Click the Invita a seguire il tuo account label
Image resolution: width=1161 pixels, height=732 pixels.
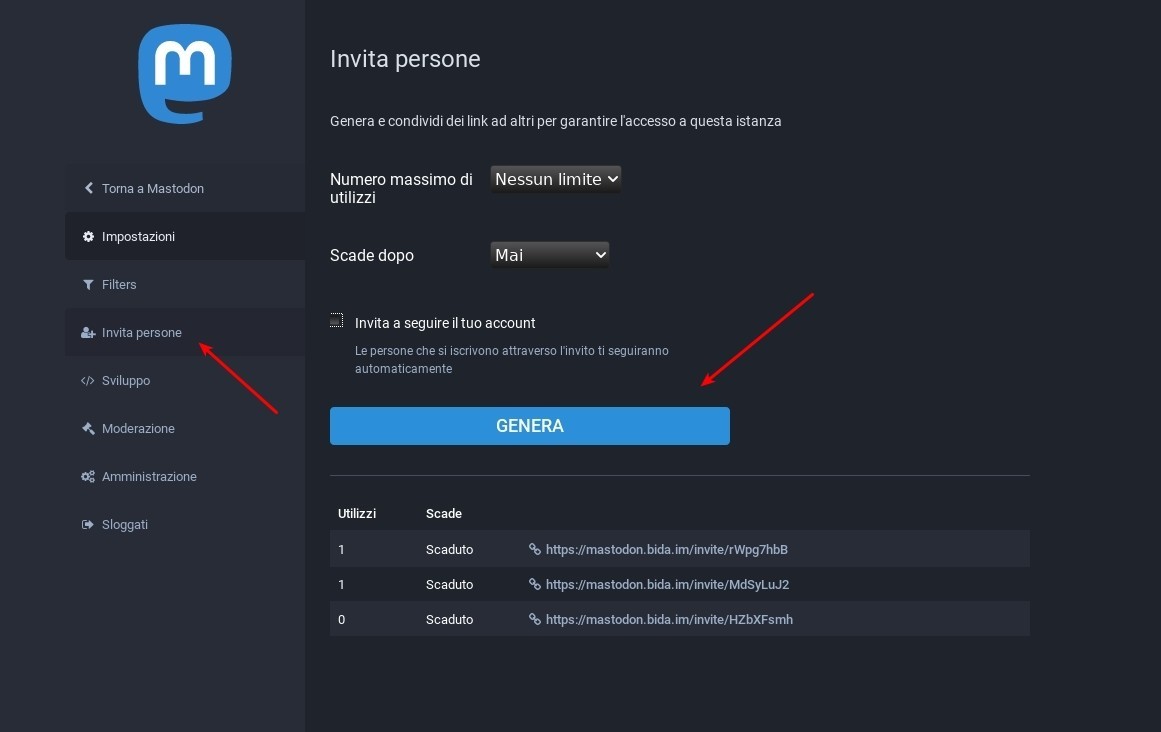[445, 323]
